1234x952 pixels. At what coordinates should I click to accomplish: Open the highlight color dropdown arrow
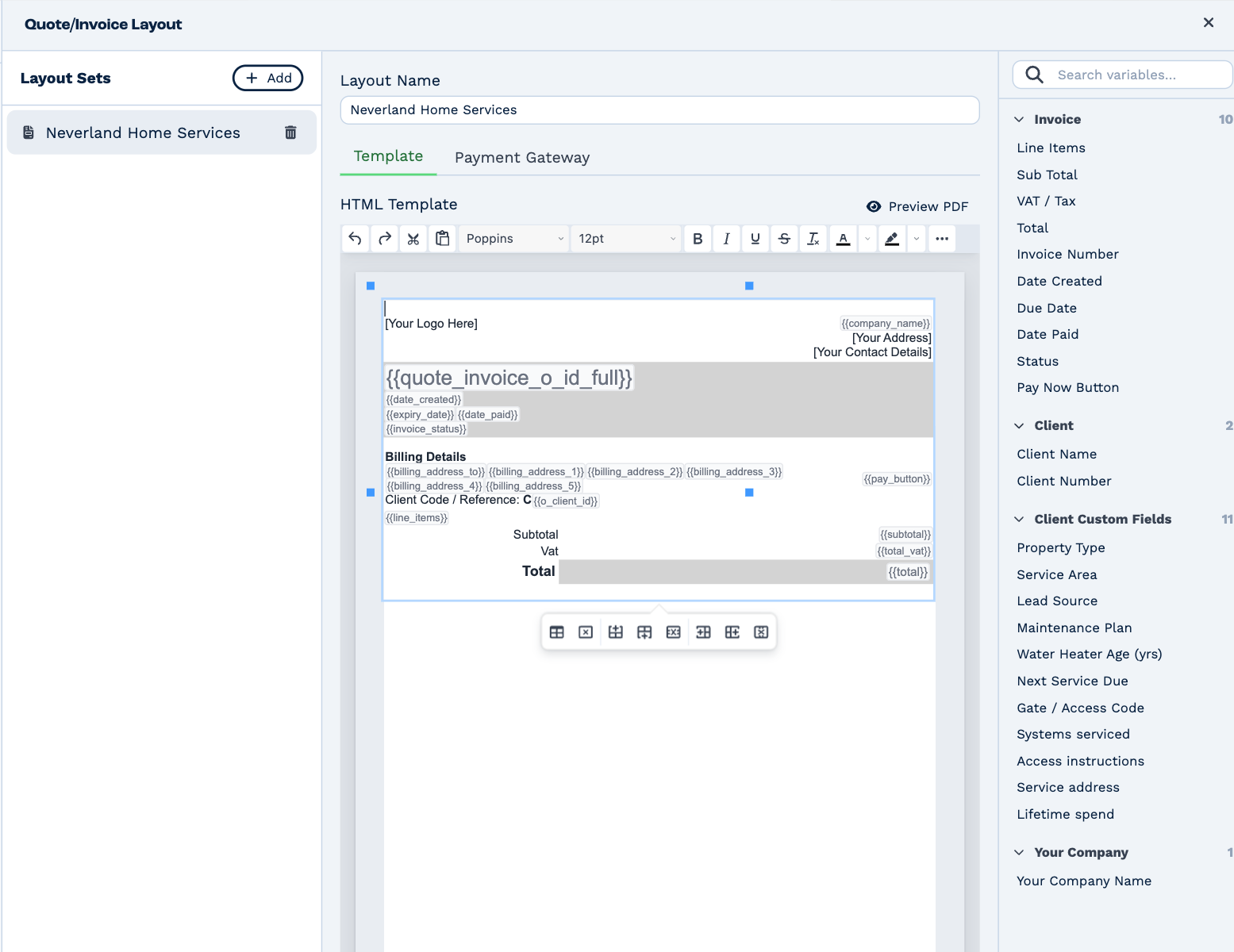coord(917,239)
